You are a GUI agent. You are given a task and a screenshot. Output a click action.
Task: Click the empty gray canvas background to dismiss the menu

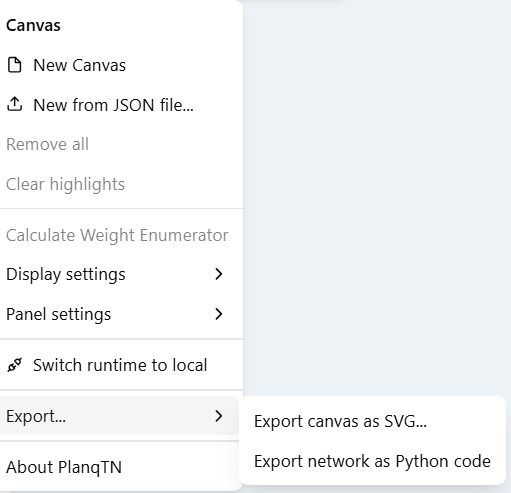(377, 200)
